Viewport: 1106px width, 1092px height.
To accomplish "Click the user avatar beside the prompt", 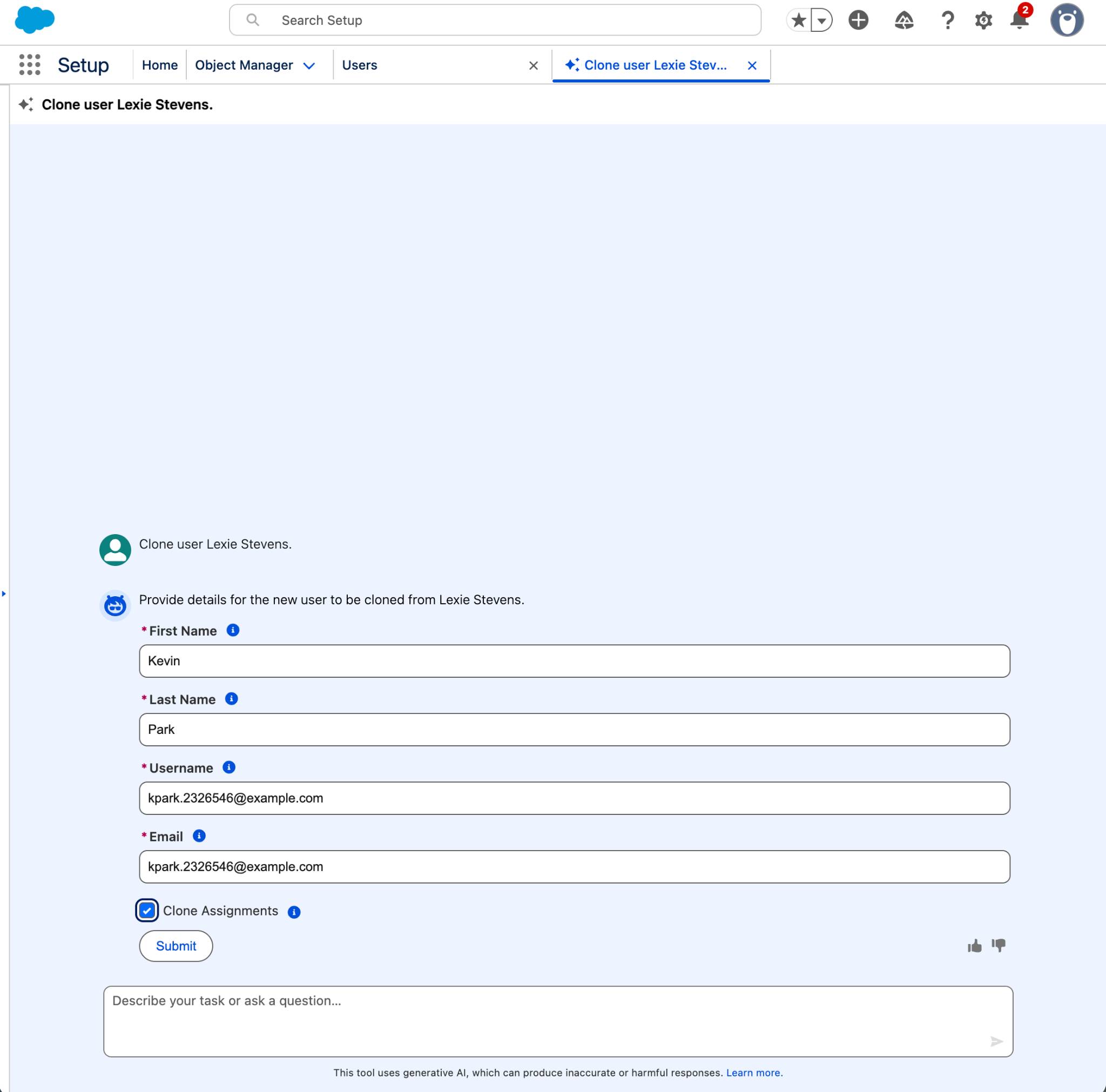I will point(115,550).
